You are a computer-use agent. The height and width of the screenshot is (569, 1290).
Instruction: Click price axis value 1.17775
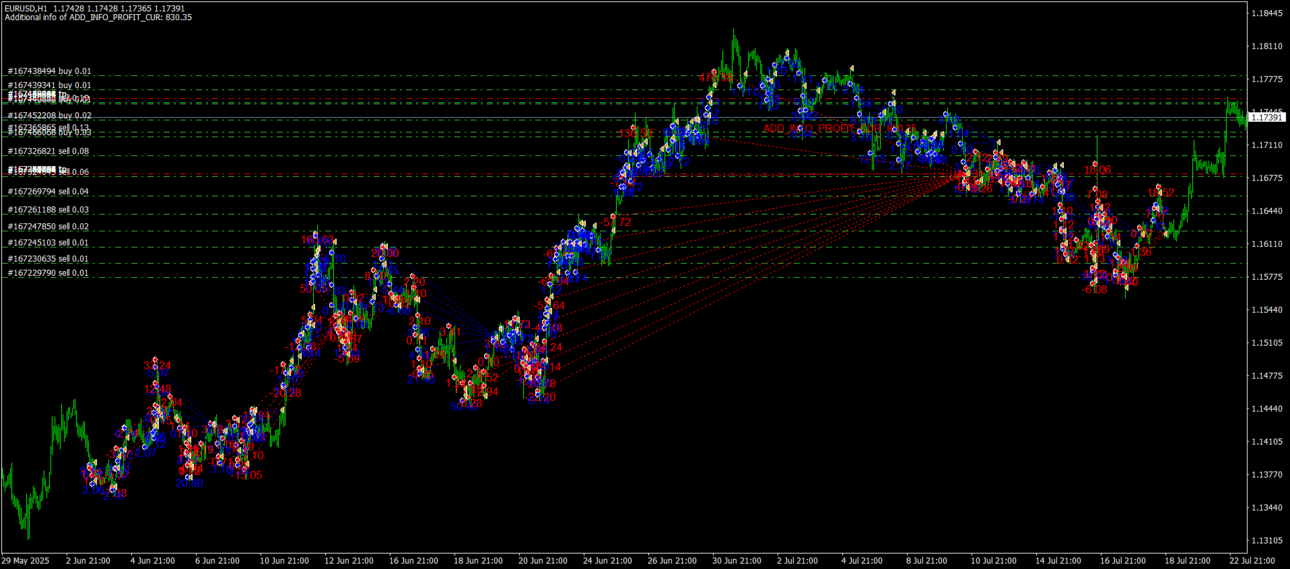[x=1268, y=79]
